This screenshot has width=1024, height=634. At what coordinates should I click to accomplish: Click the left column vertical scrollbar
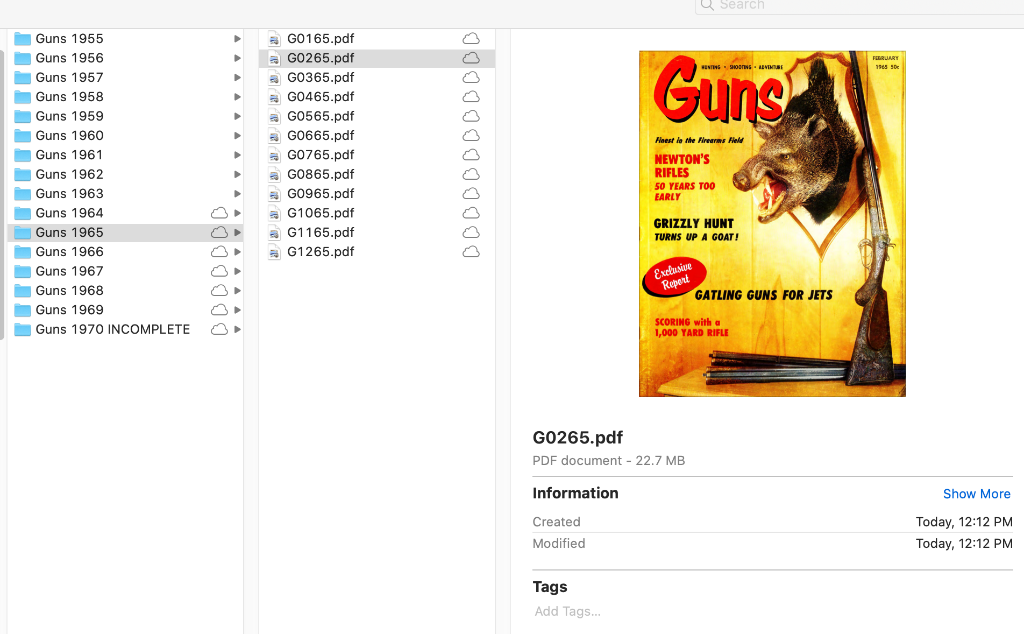pos(2,195)
